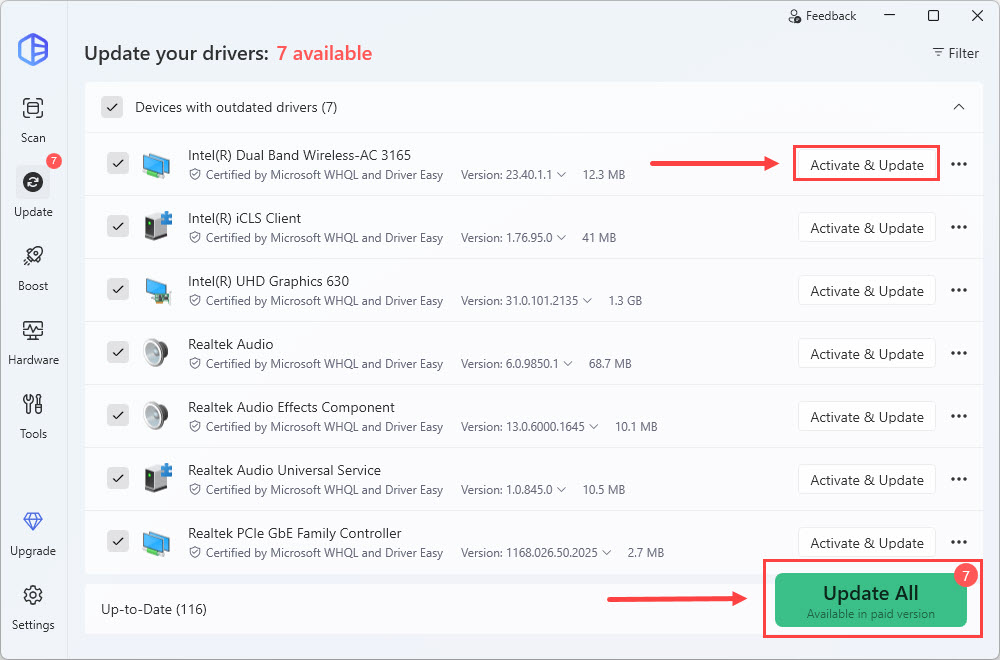The image size is (1000, 660).
Task: Open version dropdown for Intel(R) UHD Graphics 630
Action: pyautogui.click(x=585, y=301)
